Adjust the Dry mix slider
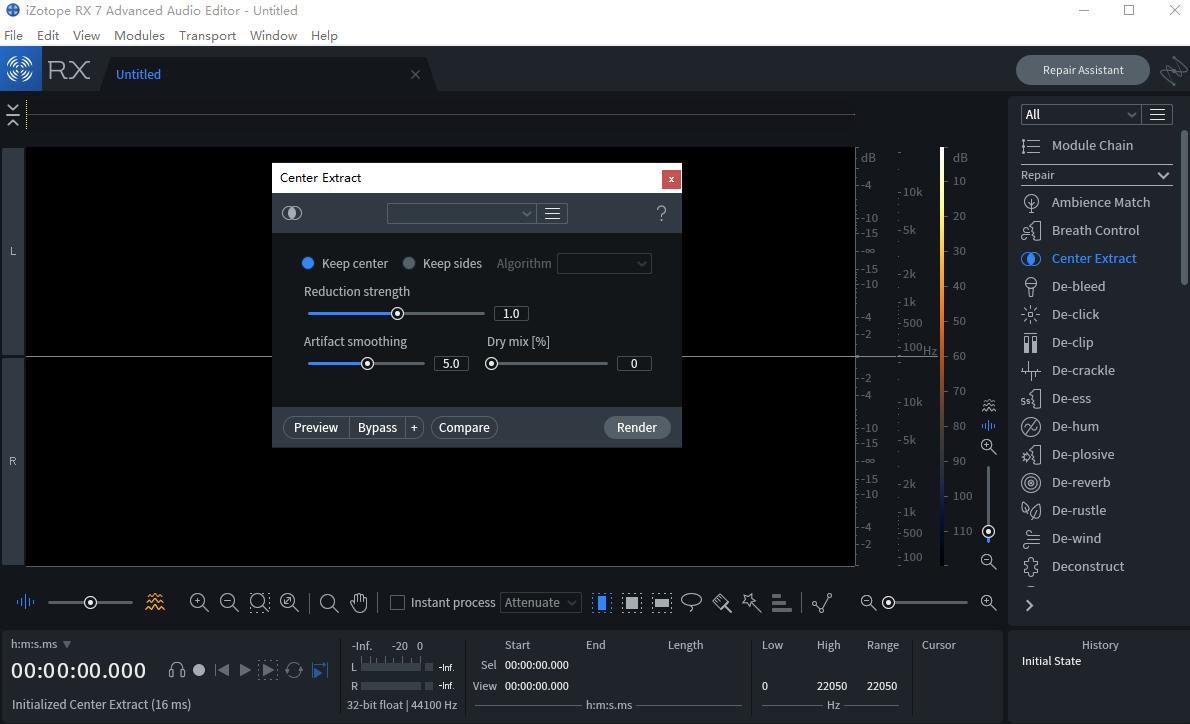 [x=492, y=364]
